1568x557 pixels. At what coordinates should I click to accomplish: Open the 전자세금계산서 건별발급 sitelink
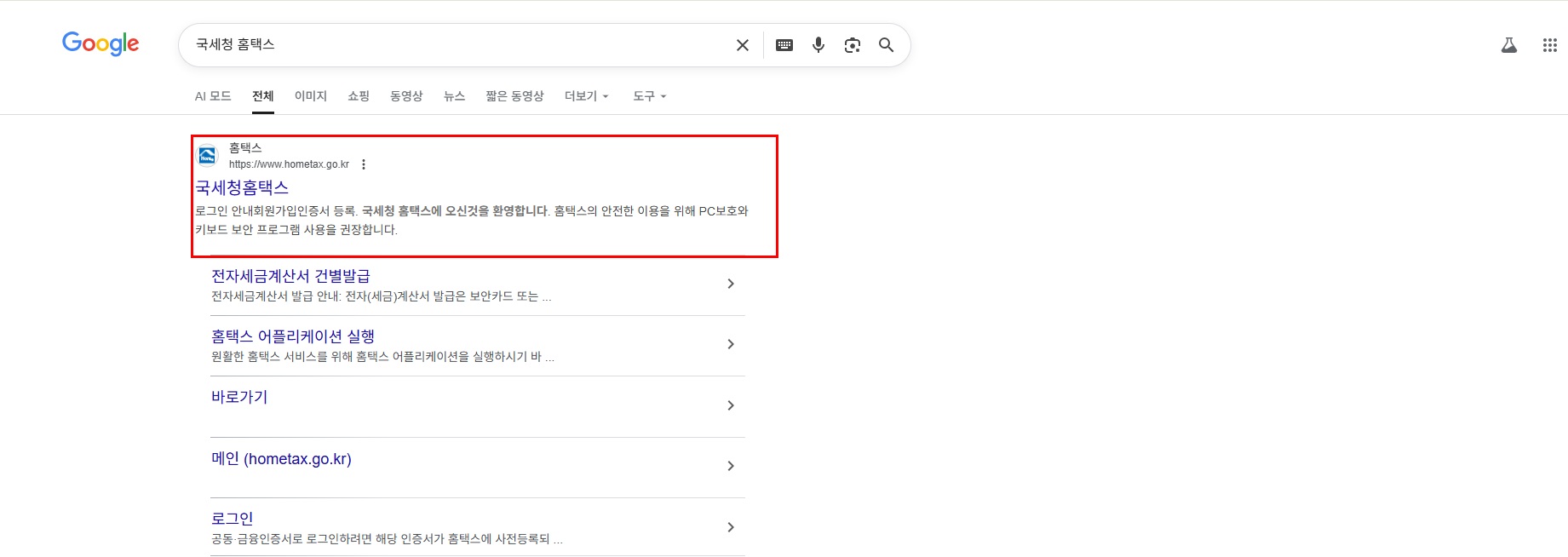click(x=290, y=276)
